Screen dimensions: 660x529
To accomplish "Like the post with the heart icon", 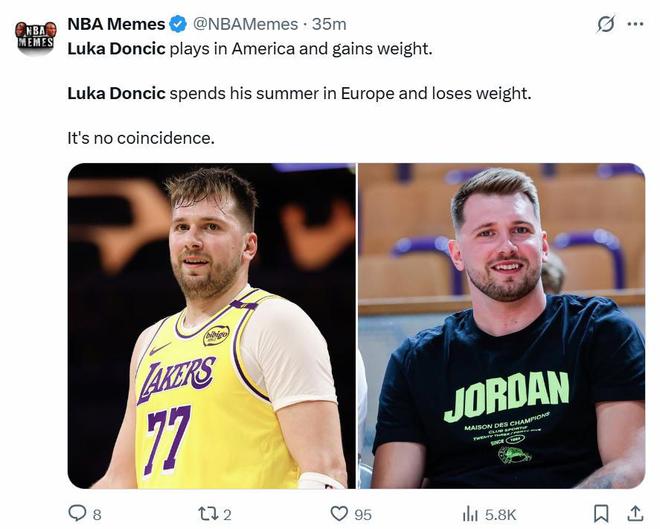I will [340, 513].
